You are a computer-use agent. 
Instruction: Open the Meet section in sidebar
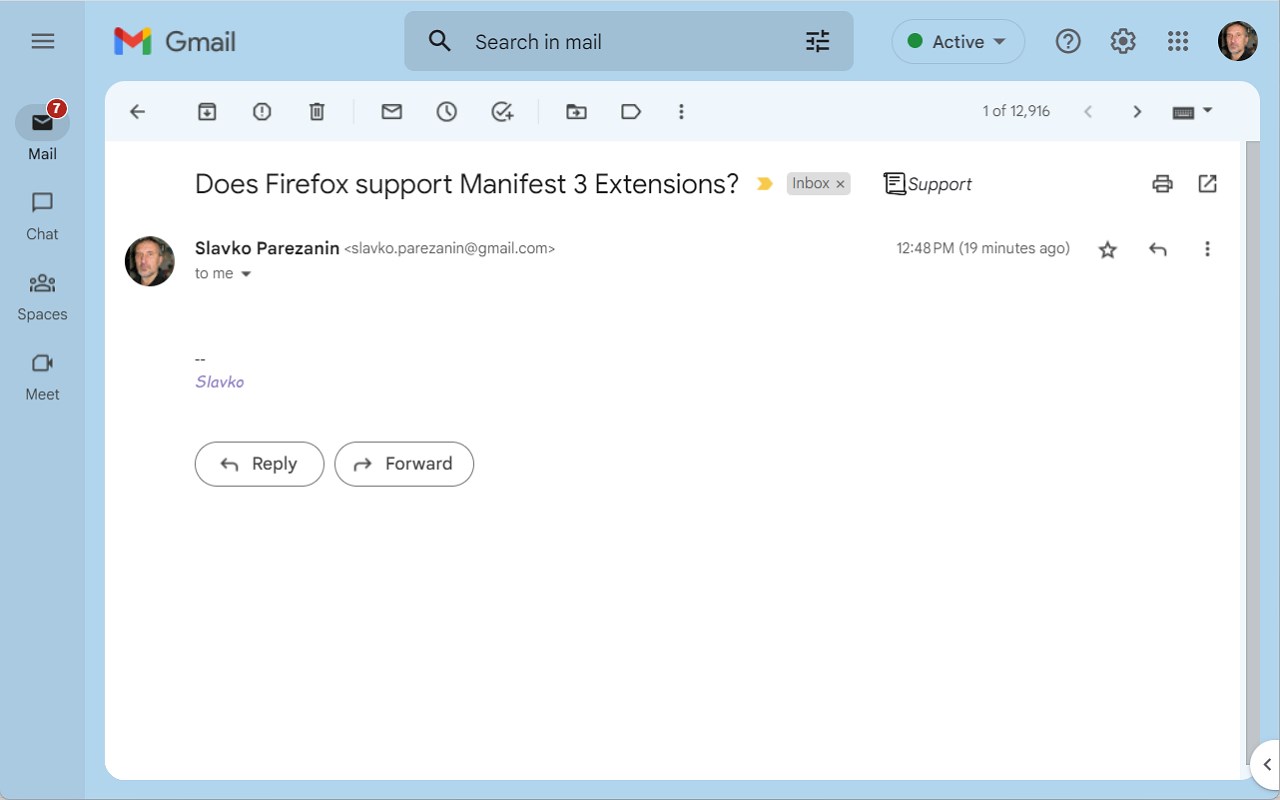(x=42, y=376)
